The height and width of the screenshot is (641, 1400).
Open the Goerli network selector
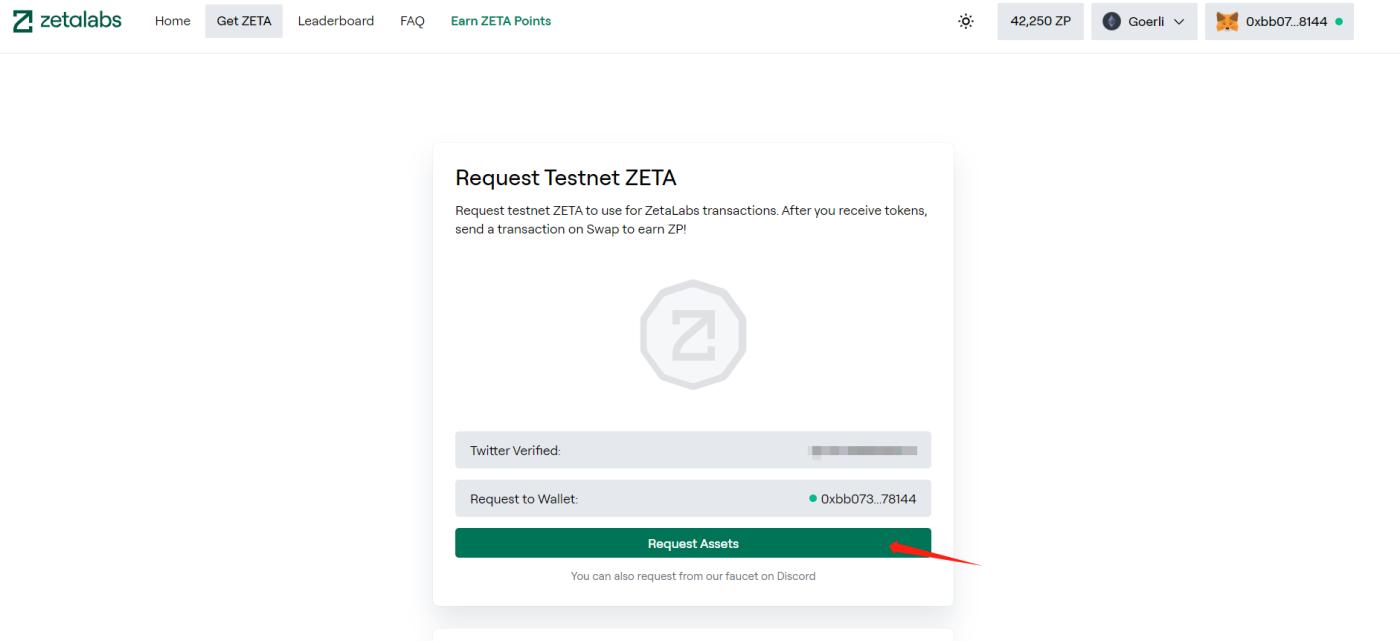coord(1144,21)
